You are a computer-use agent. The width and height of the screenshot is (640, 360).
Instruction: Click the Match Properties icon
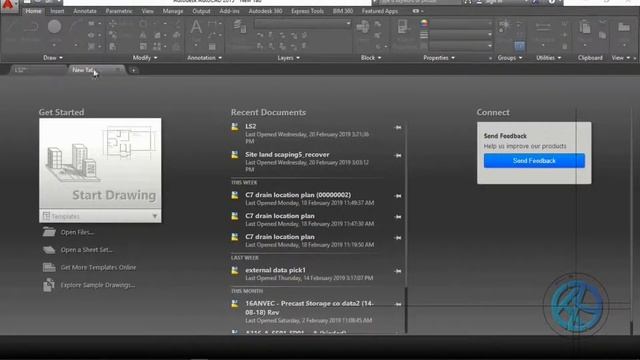(402, 27)
